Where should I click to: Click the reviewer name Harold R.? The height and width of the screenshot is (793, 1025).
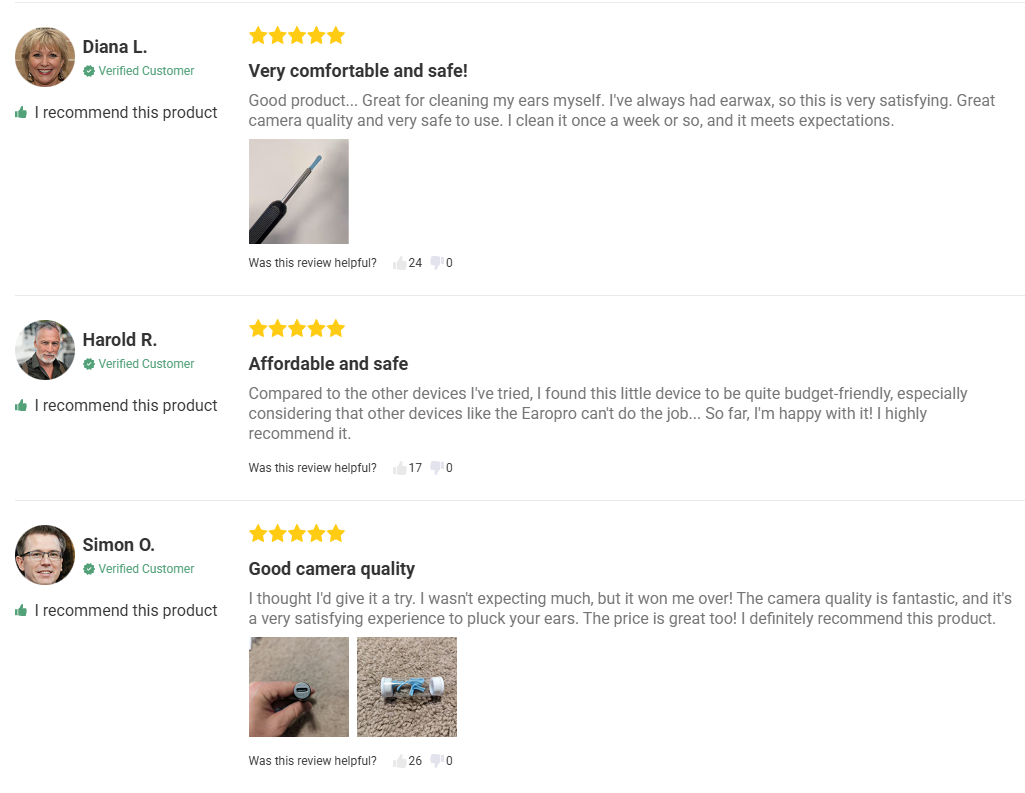pos(120,340)
